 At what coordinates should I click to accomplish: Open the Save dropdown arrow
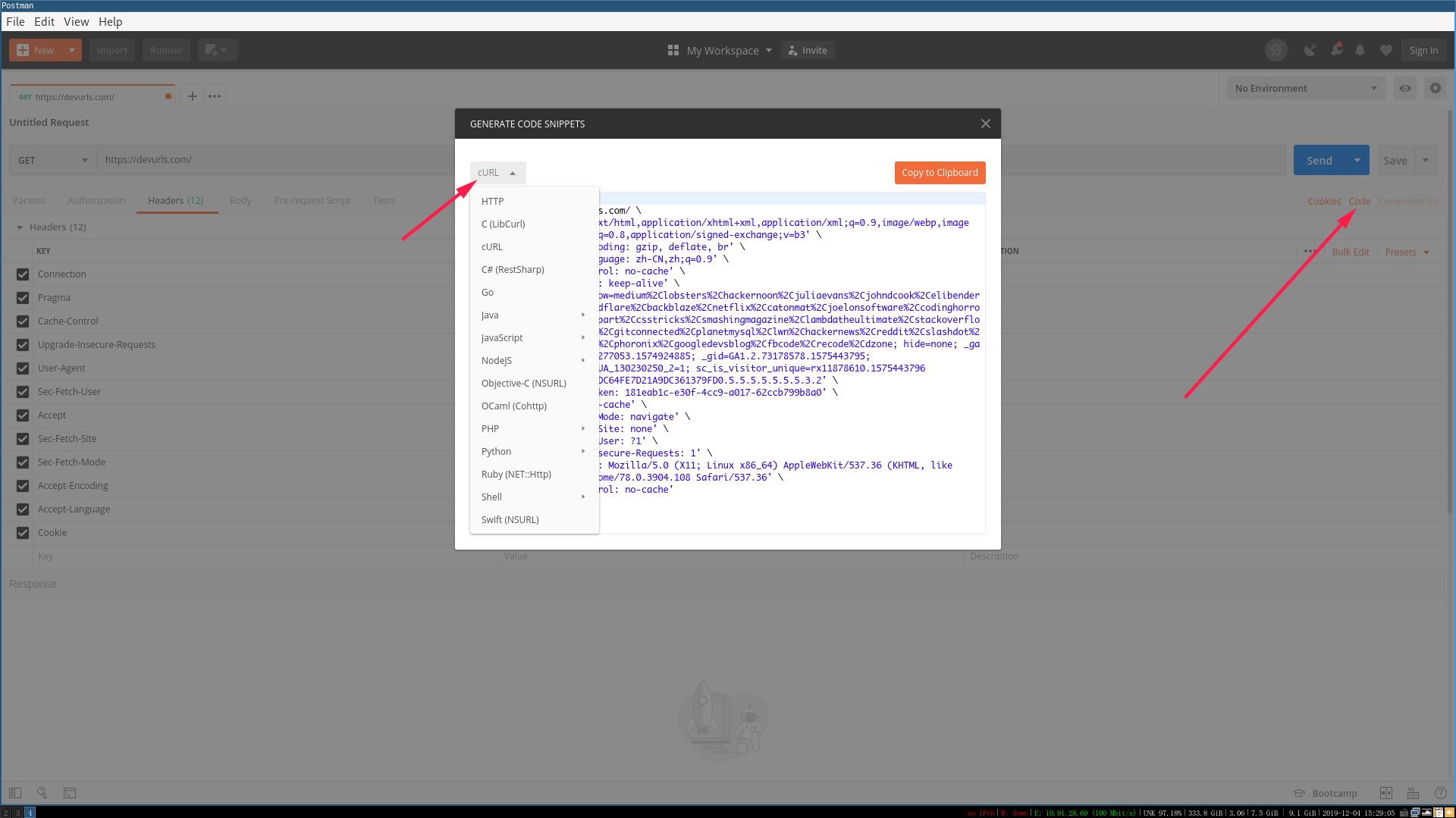pyautogui.click(x=1426, y=160)
